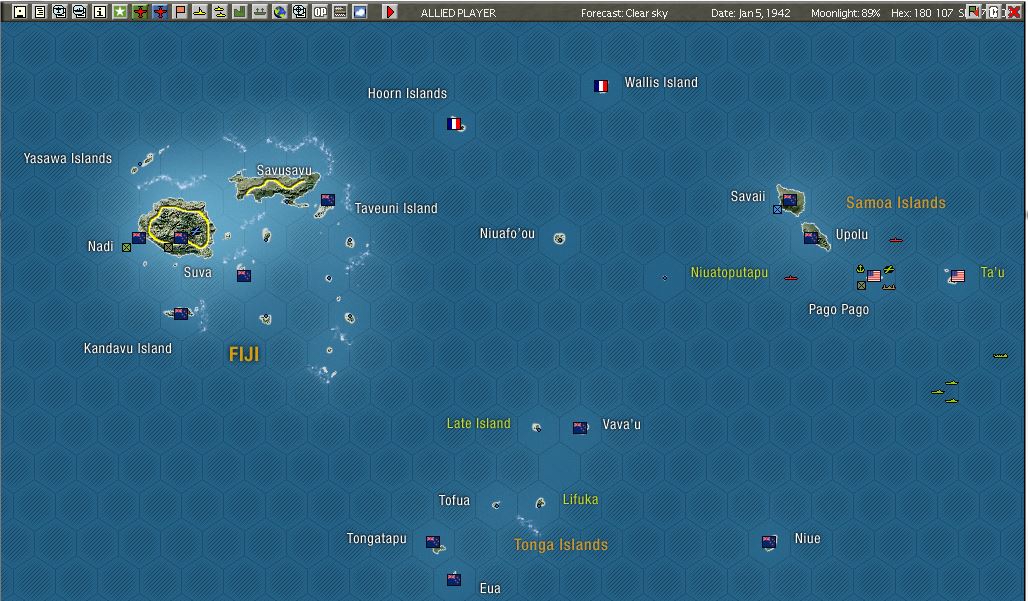Close the game with the red X
The image size is (1028, 601).
(1014, 12)
